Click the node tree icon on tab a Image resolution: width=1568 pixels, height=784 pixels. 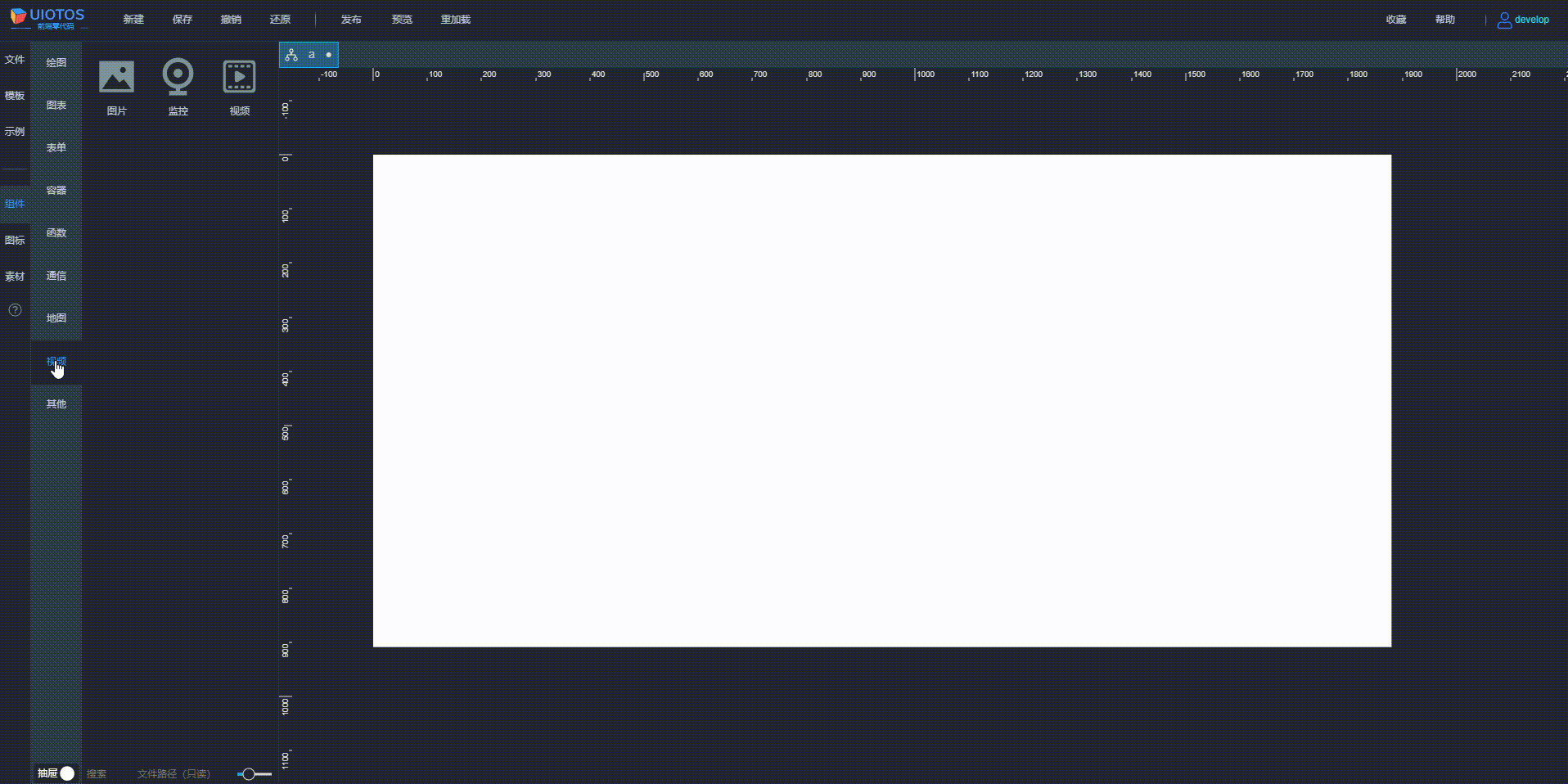tap(292, 55)
